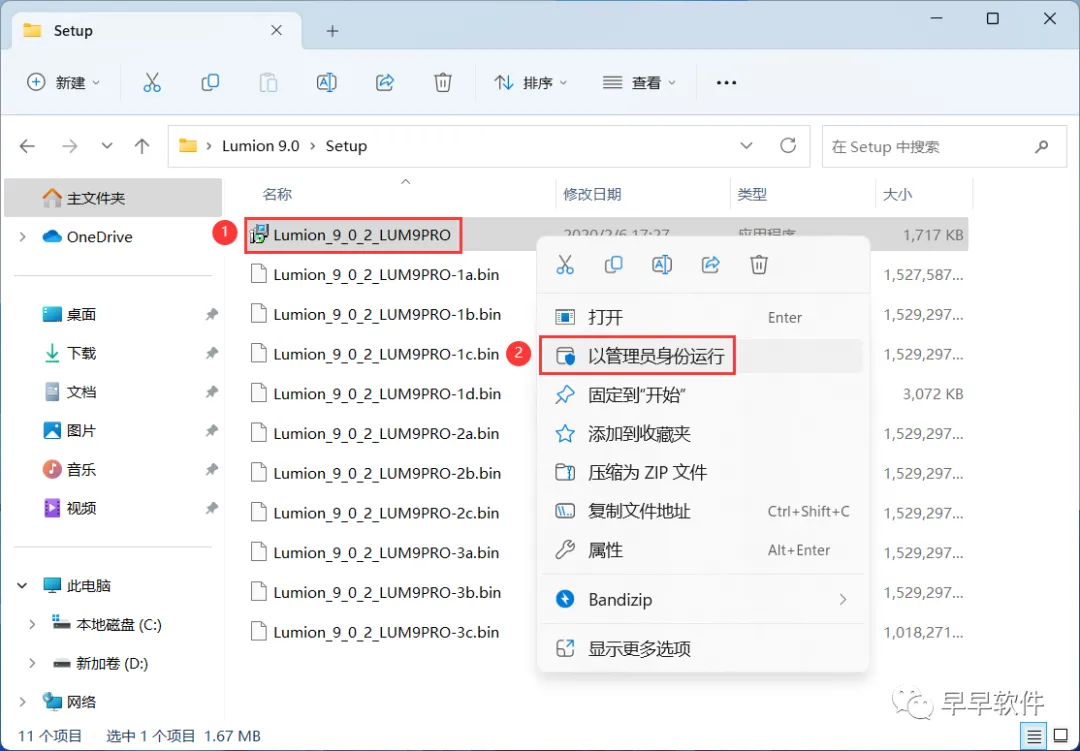Delete via the context menu trash icon
This screenshot has width=1080, height=751.
click(x=759, y=265)
